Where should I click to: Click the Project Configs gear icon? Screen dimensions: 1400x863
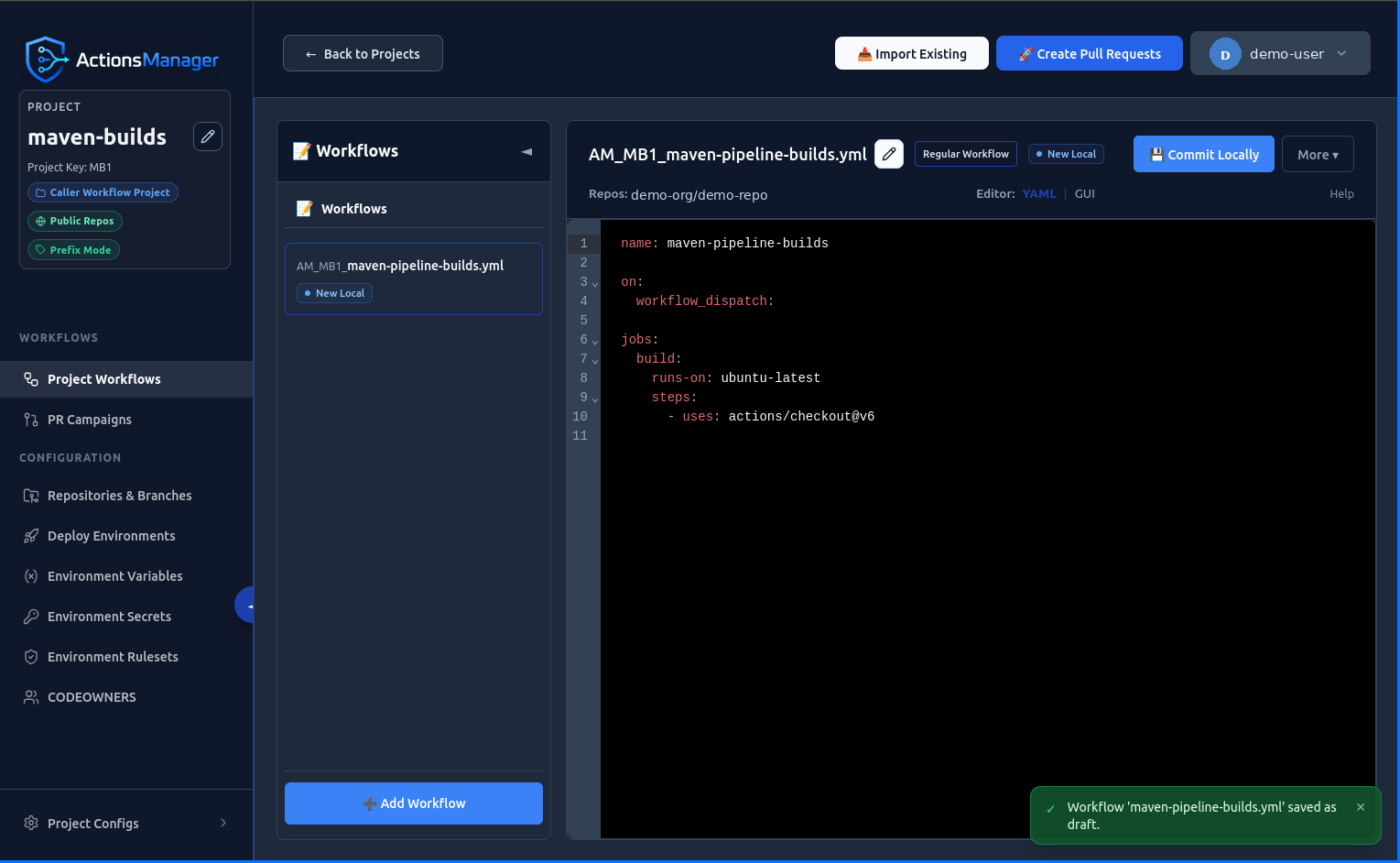tap(31, 823)
